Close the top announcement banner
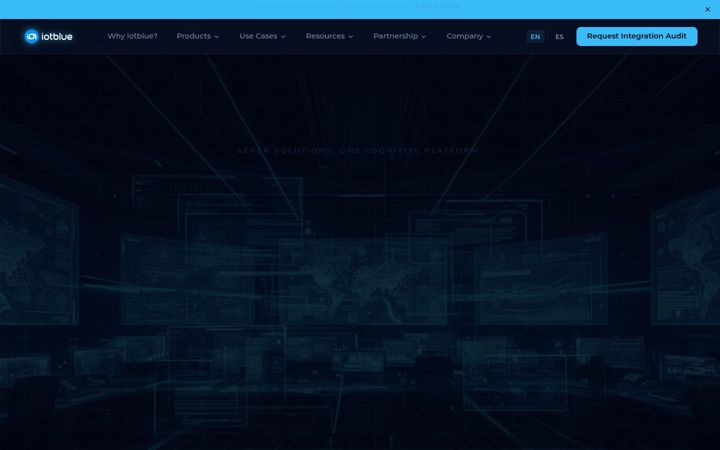 [x=707, y=9]
